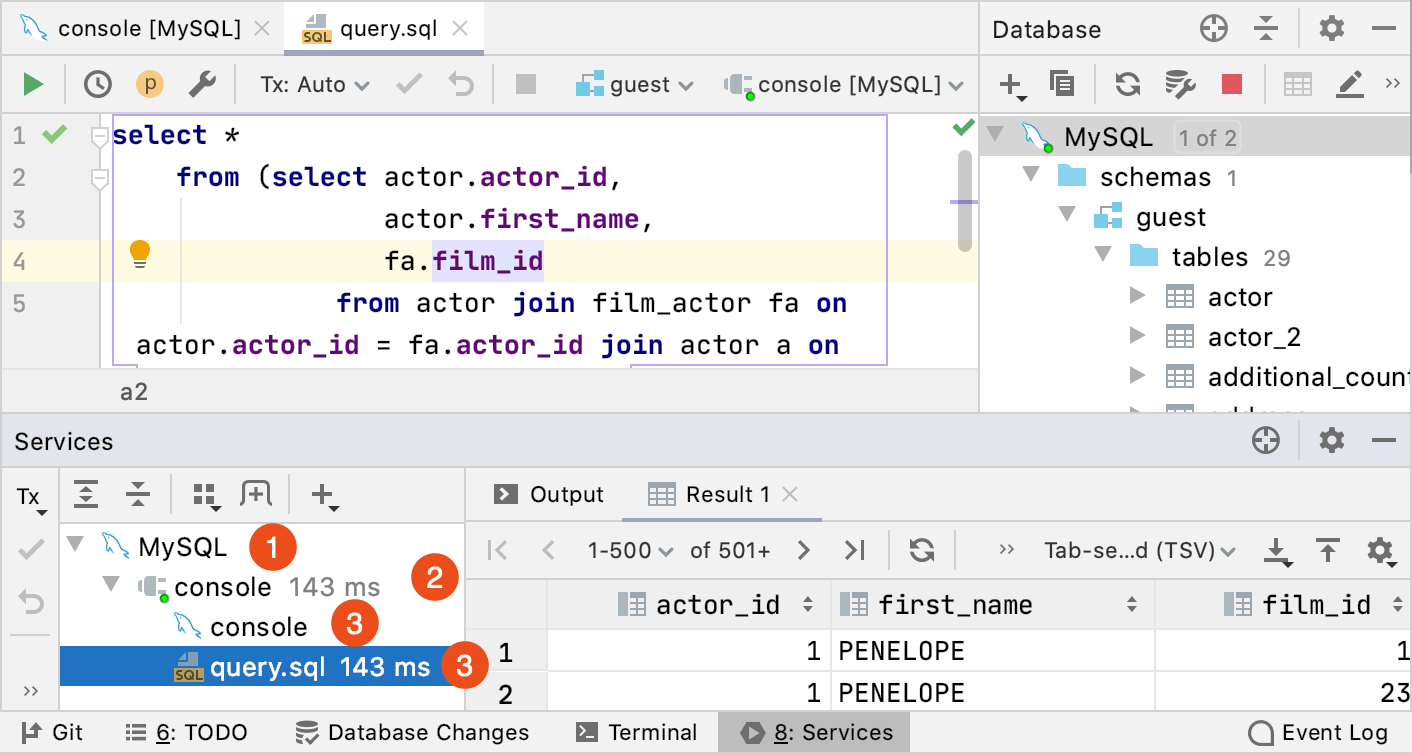
Task: Expand all services tree icon
Action: [x=86, y=493]
